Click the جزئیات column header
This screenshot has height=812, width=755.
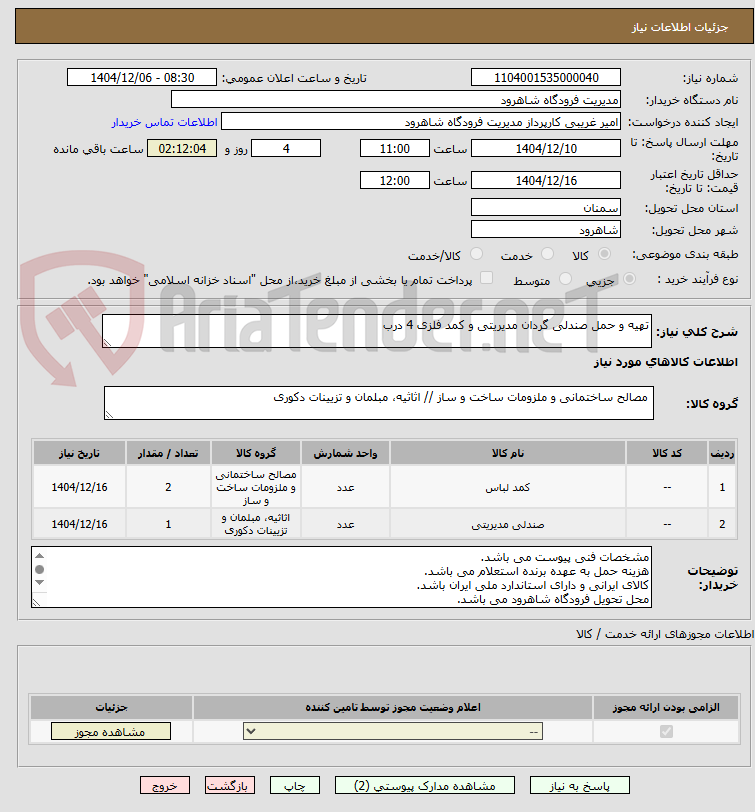[x=111, y=707]
